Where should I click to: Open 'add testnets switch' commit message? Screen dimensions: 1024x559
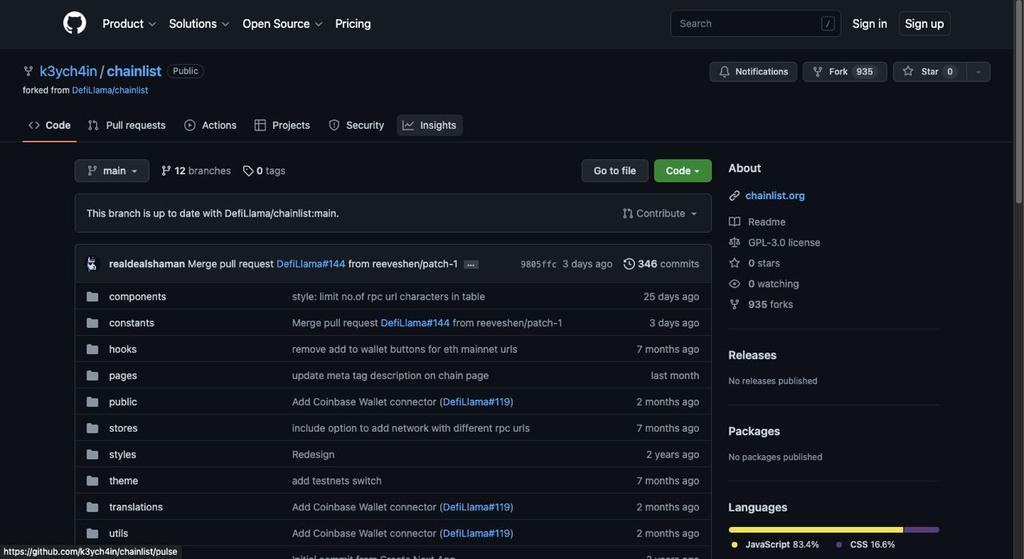[336, 481]
